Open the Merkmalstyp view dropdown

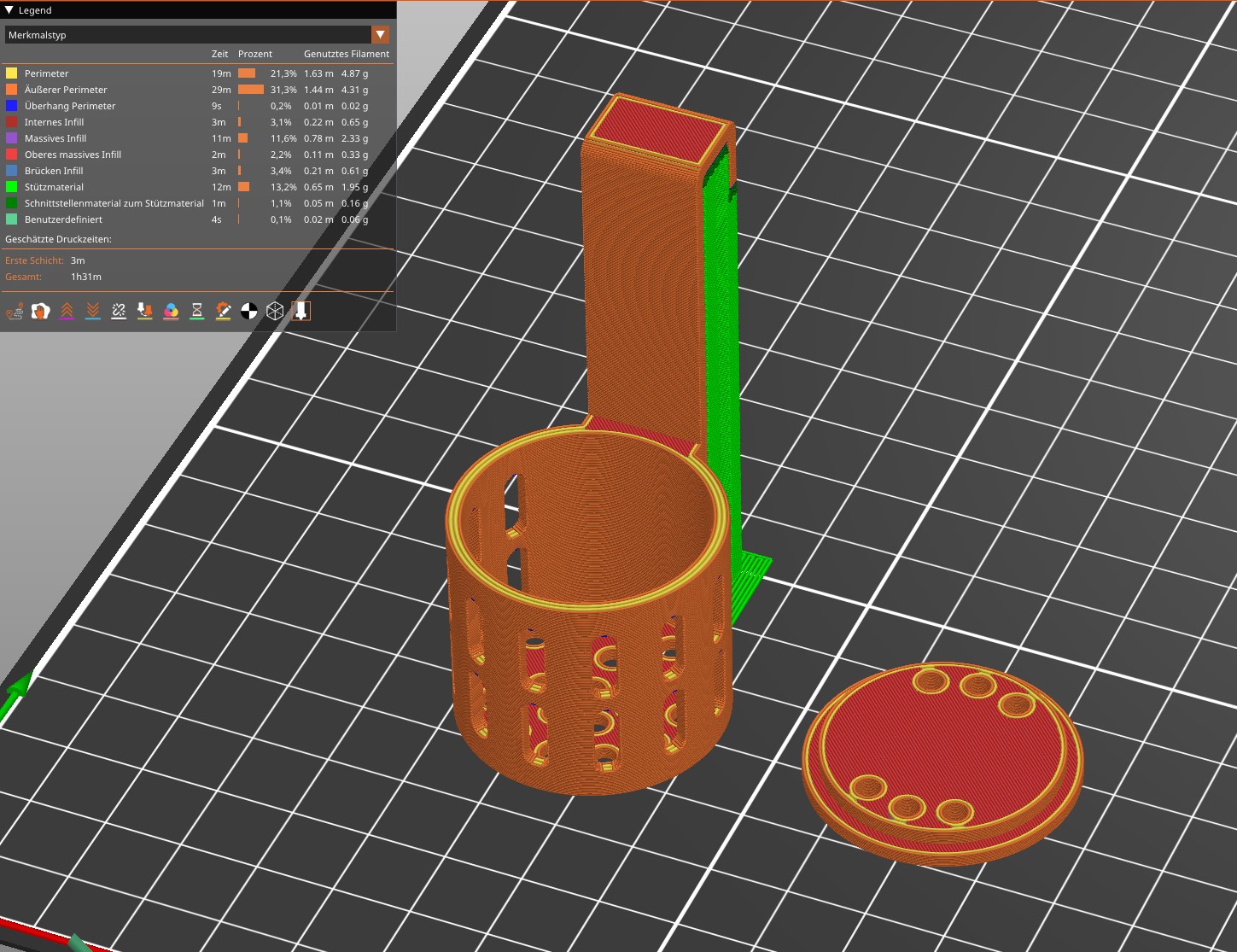380,34
